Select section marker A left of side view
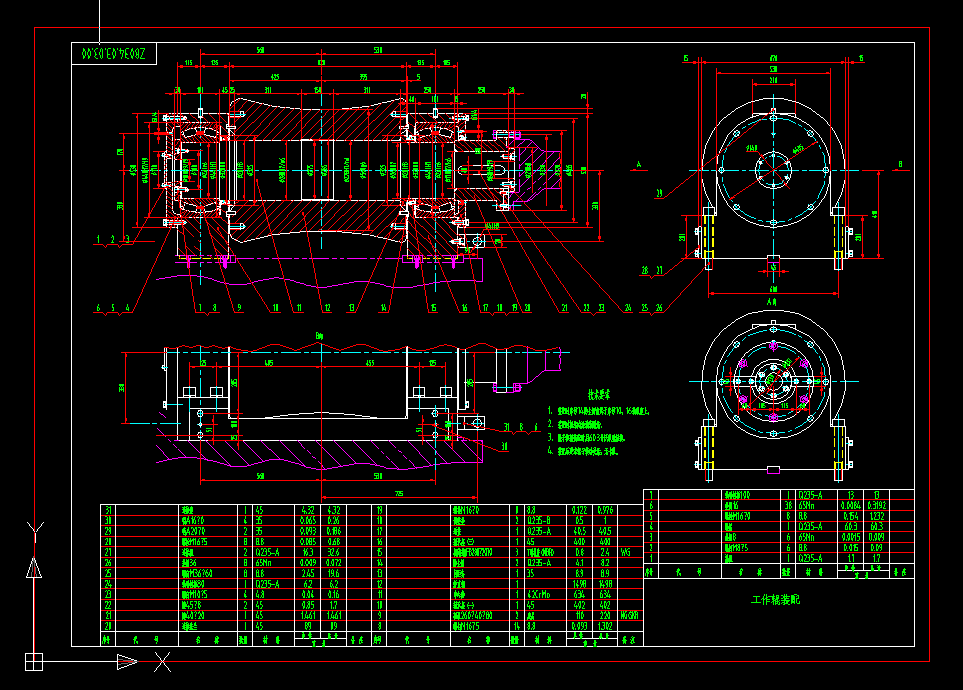 tap(639, 165)
